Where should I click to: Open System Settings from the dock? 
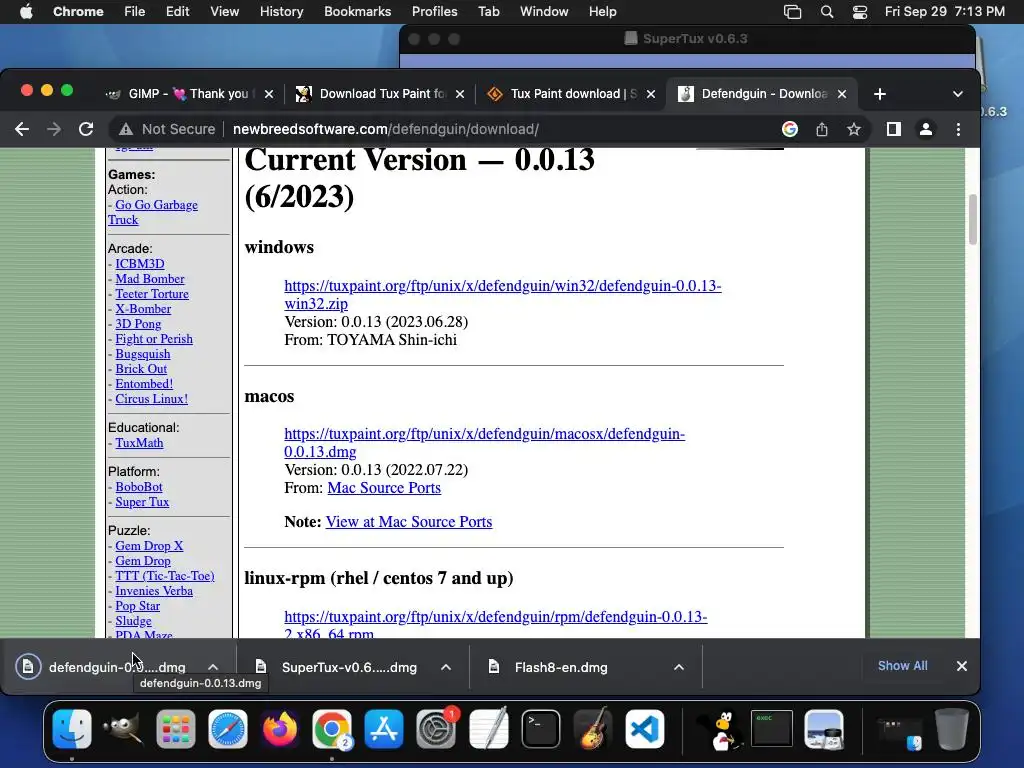pos(436,729)
